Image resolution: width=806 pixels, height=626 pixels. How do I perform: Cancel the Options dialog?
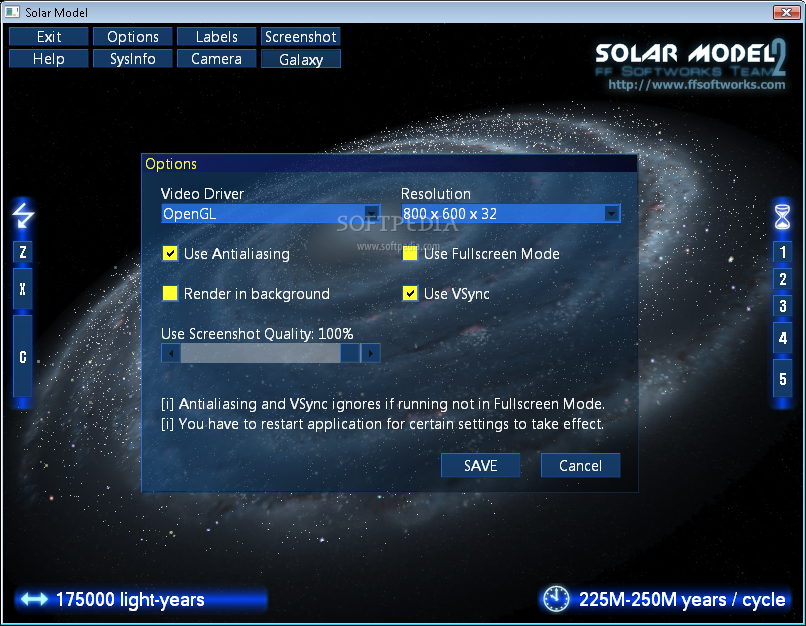pyautogui.click(x=580, y=465)
